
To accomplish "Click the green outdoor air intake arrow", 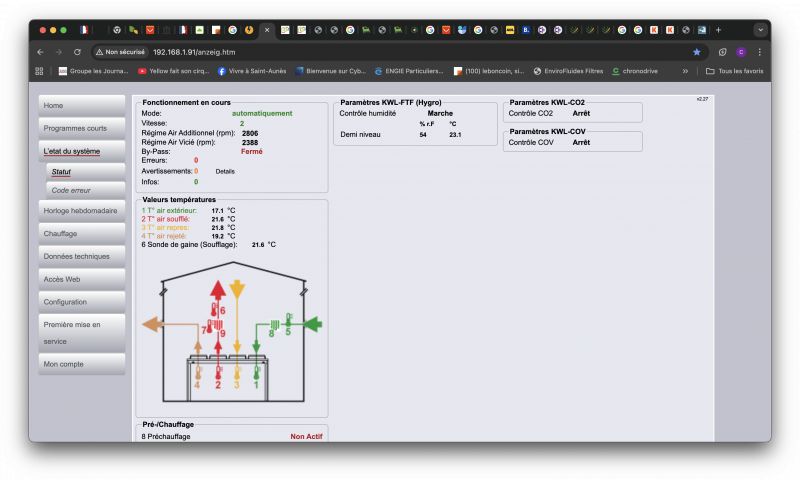I will 311,323.
